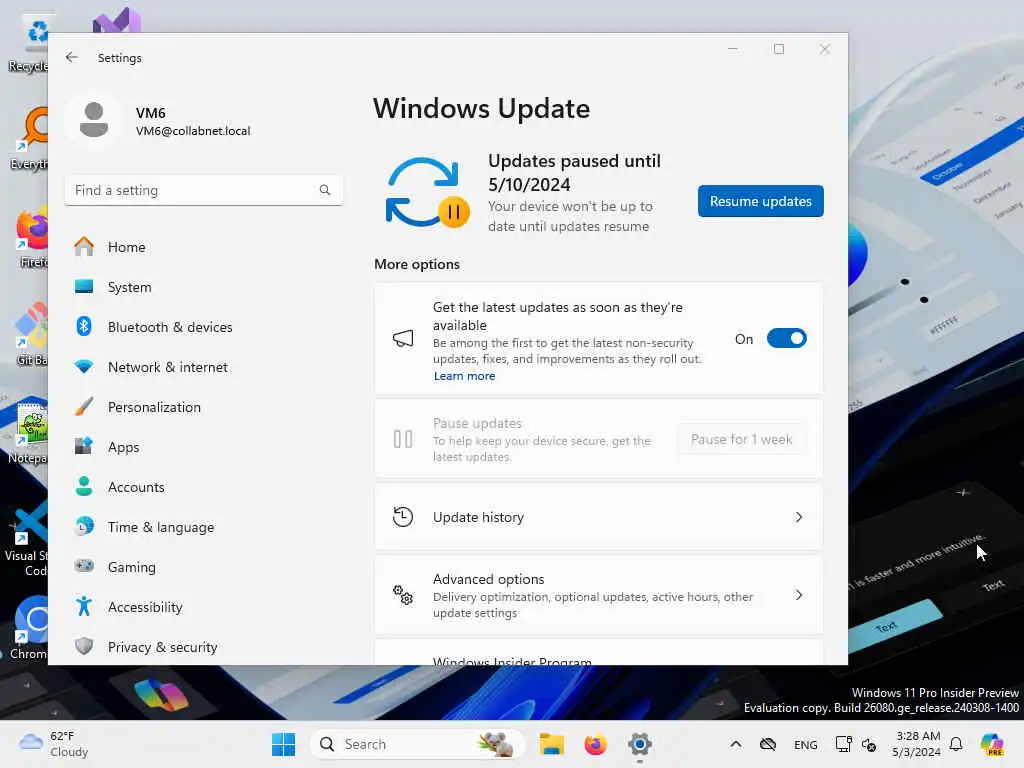The height and width of the screenshot is (768, 1024).
Task: Click the Pause for 1 week button
Action: (741, 440)
